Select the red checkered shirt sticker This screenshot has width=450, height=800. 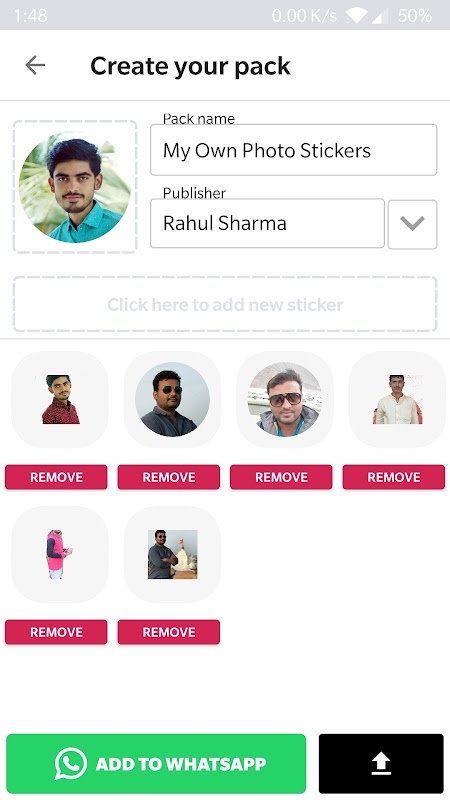pos(60,399)
